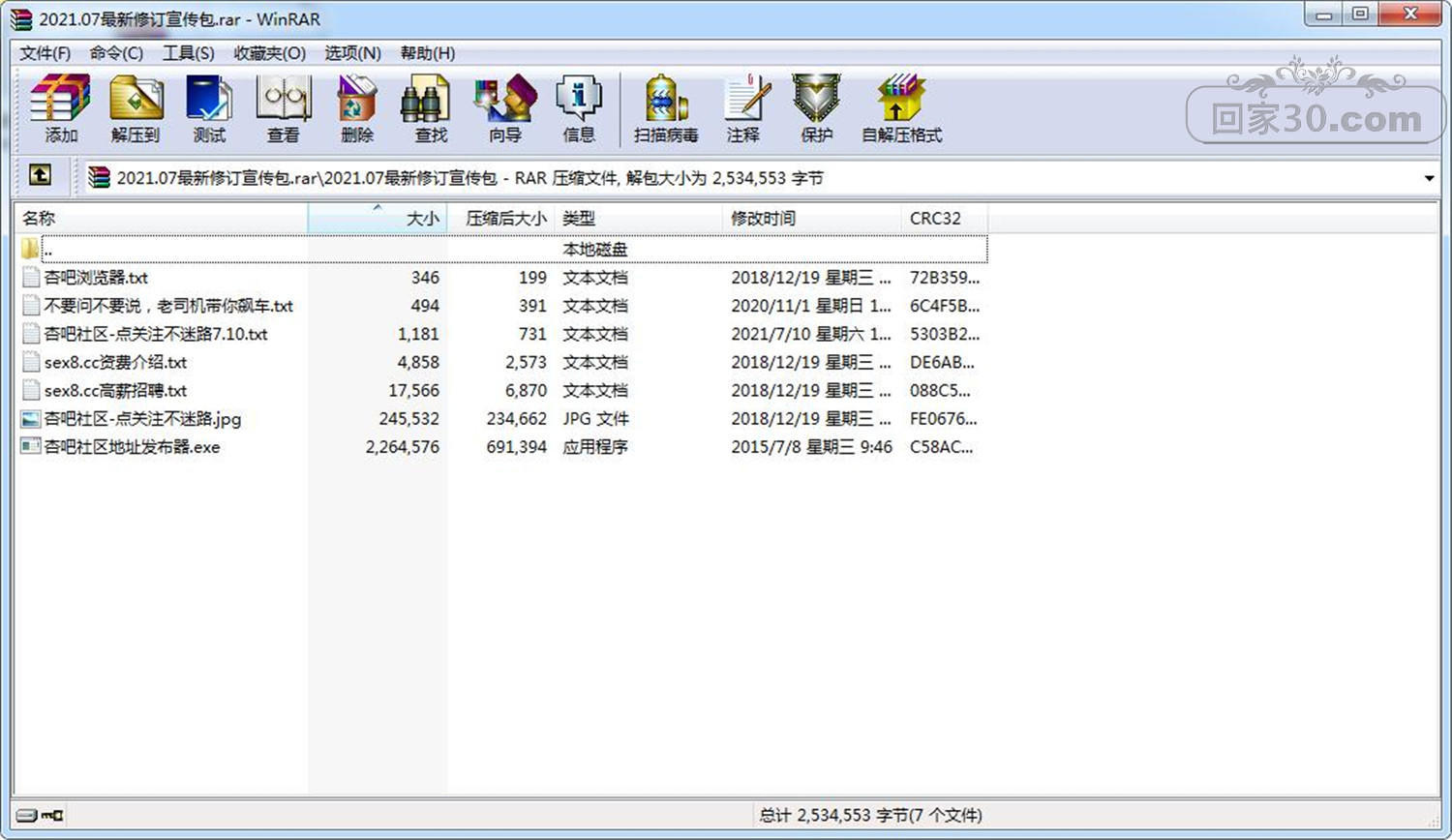Show archive 信息 (Info)
This screenshot has height=840, width=1452.
tap(579, 108)
